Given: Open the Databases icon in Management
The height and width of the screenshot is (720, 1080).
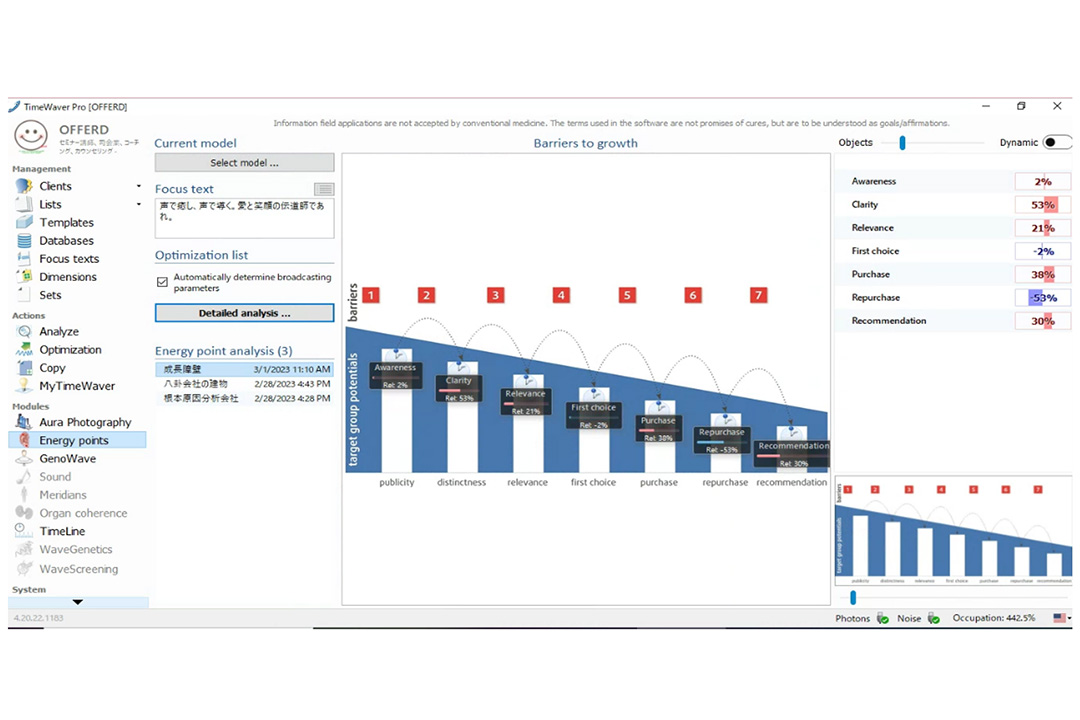Looking at the screenshot, I should pyautogui.click(x=23, y=240).
